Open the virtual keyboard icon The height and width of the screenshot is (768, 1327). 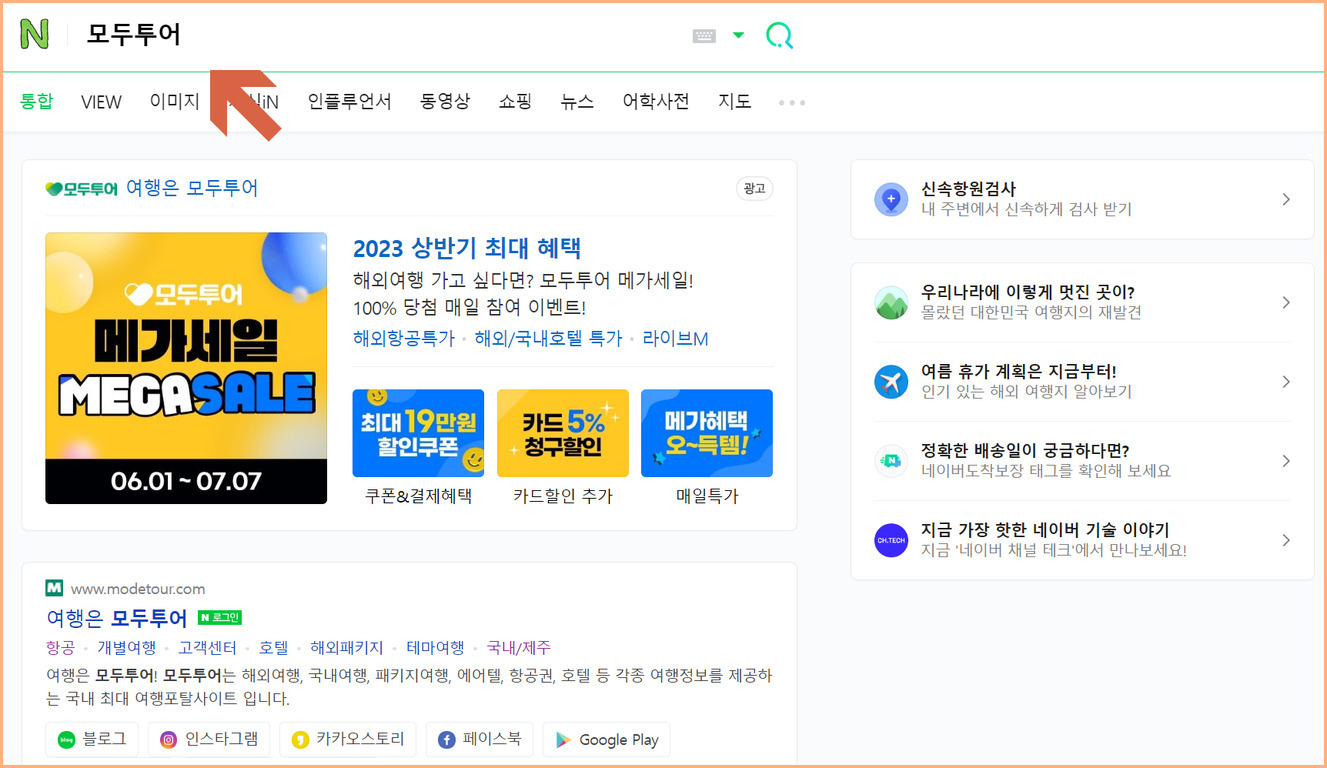(x=704, y=36)
